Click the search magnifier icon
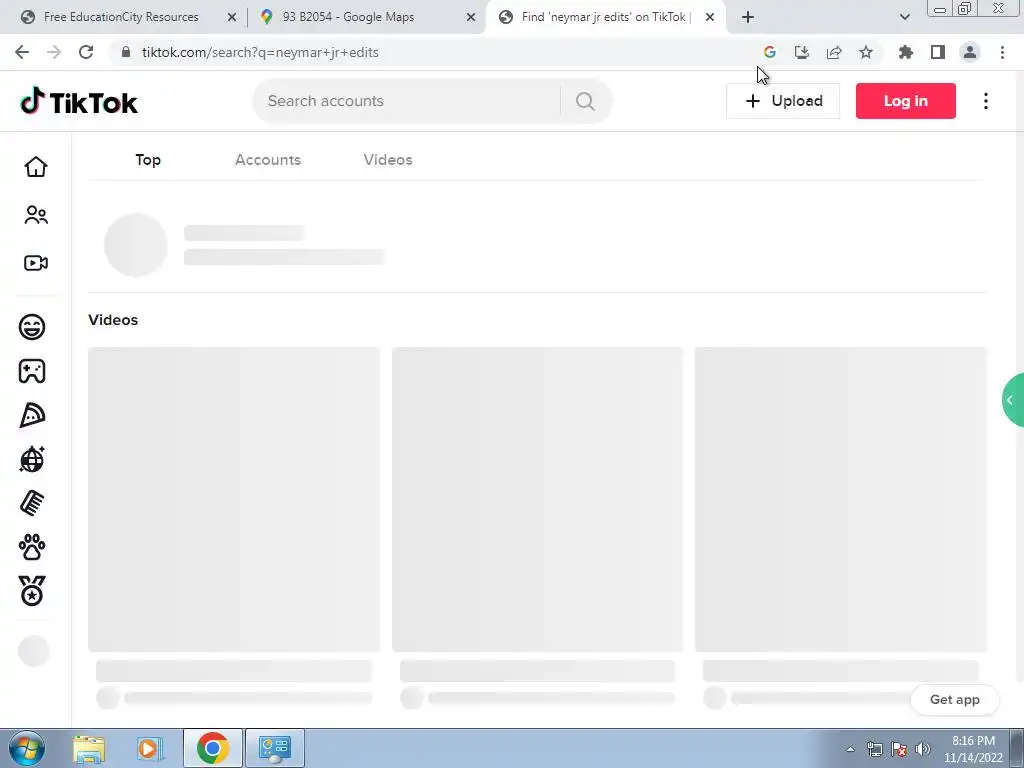Image resolution: width=1024 pixels, height=768 pixels. point(585,101)
